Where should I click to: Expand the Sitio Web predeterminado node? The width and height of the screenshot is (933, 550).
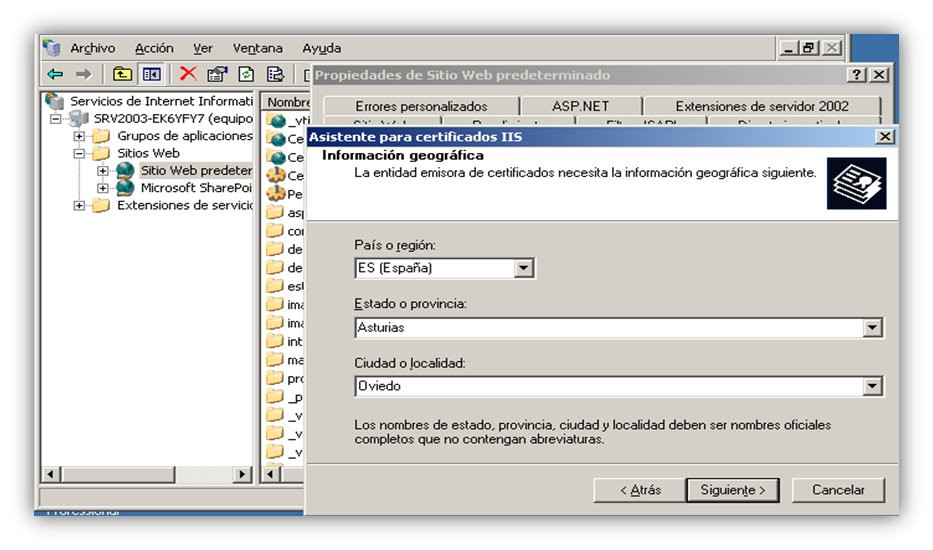[102, 170]
